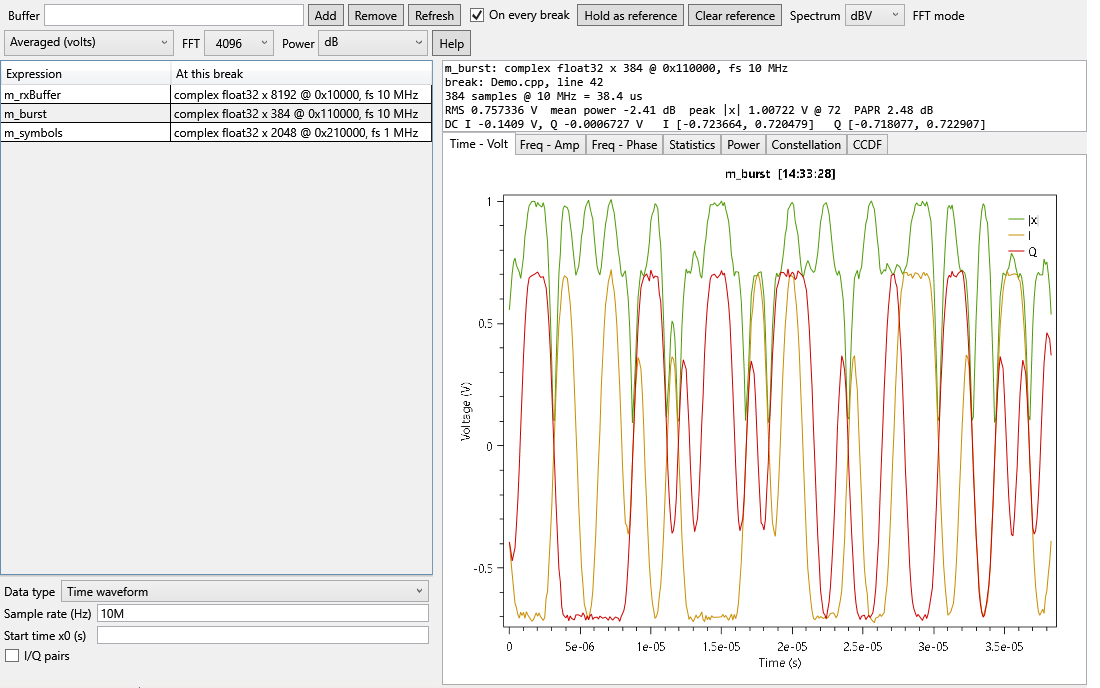Click the RMS 0.757336 V info line
This screenshot has width=1100, height=688.
[x=690, y=110]
